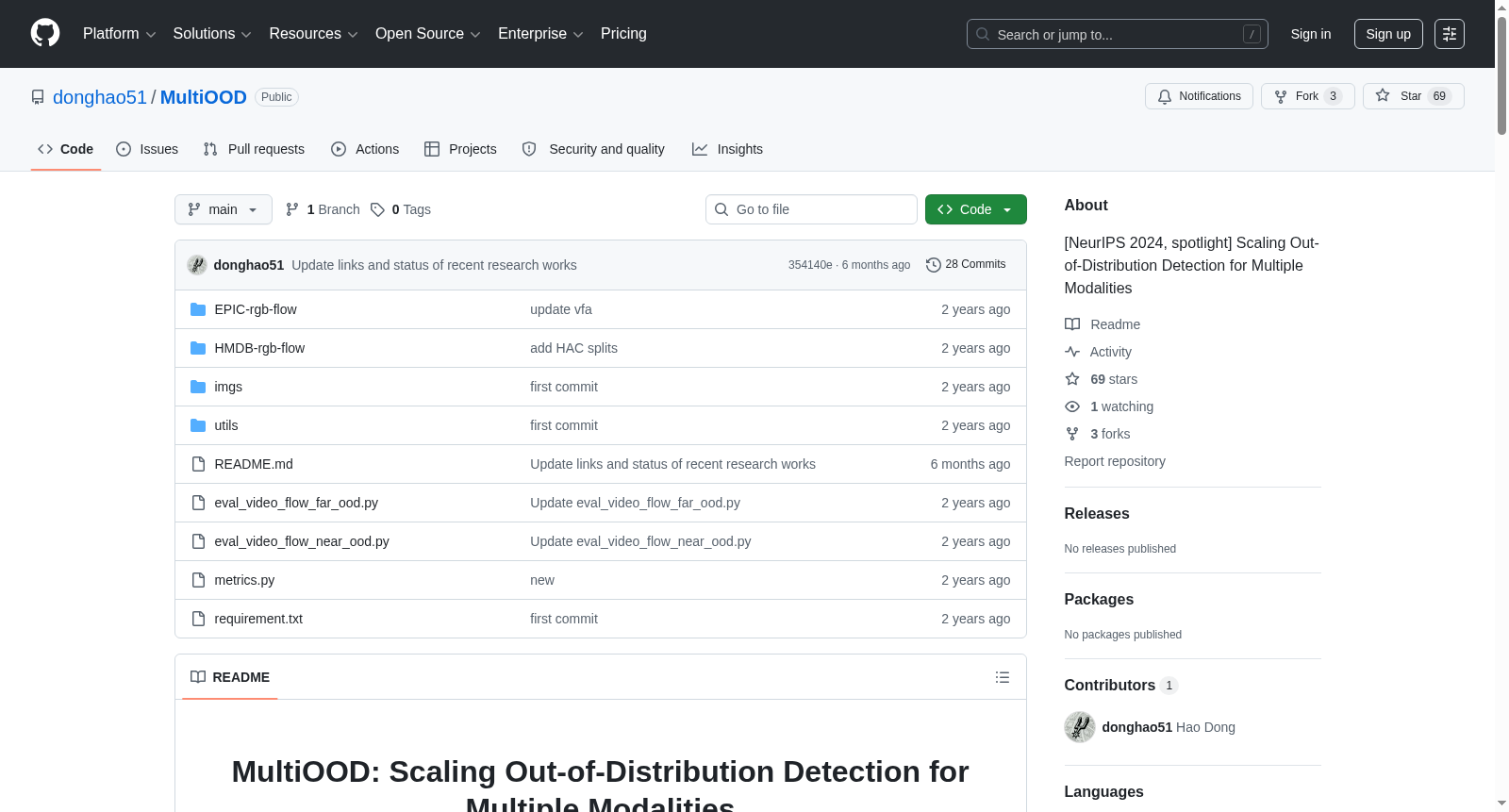
Task: Open the metrics.py file
Action: 244,580
